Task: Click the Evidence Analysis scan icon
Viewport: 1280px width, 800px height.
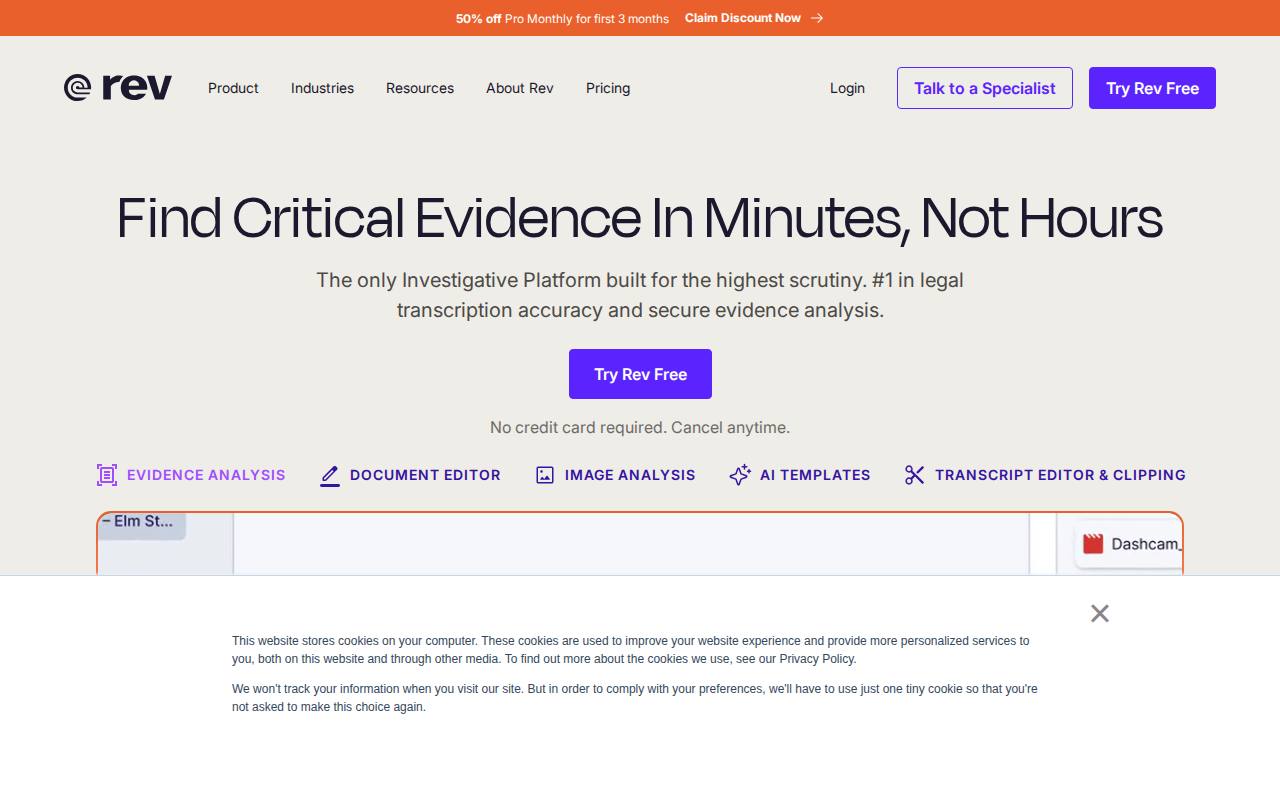Action: click(107, 475)
